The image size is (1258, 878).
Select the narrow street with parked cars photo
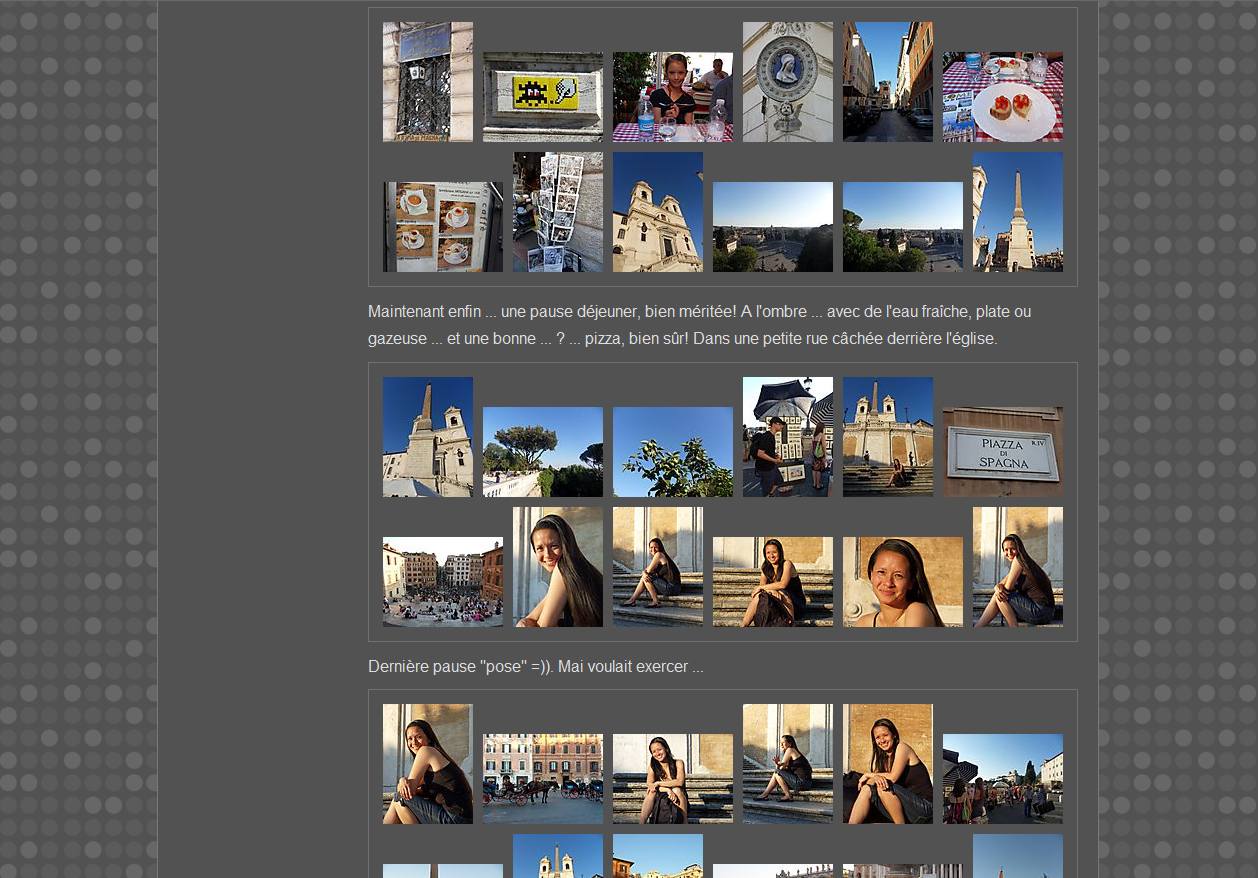click(x=887, y=82)
